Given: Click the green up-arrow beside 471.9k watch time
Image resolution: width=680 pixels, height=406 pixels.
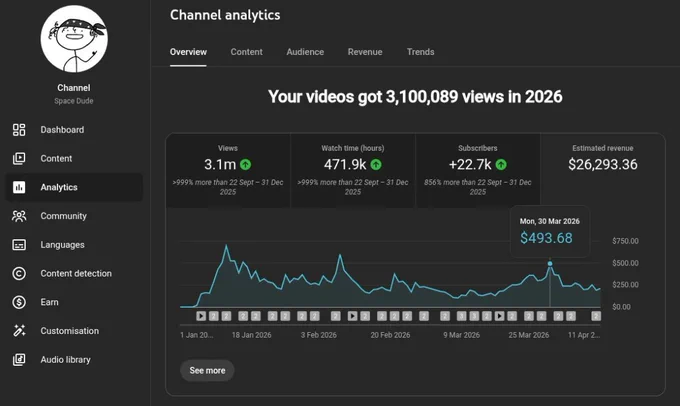Looking at the screenshot, I should point(376,164).
